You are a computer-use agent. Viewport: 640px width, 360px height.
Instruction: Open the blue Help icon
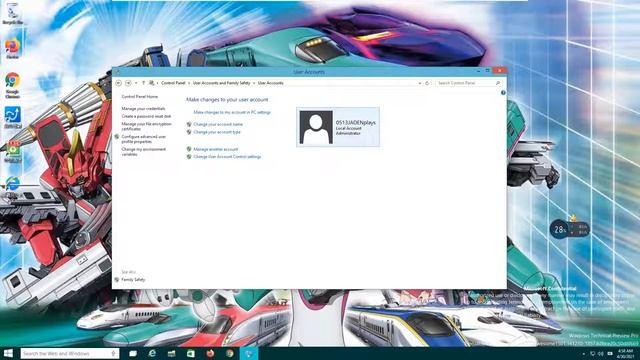pyautogui.click(x=503, y=93)
